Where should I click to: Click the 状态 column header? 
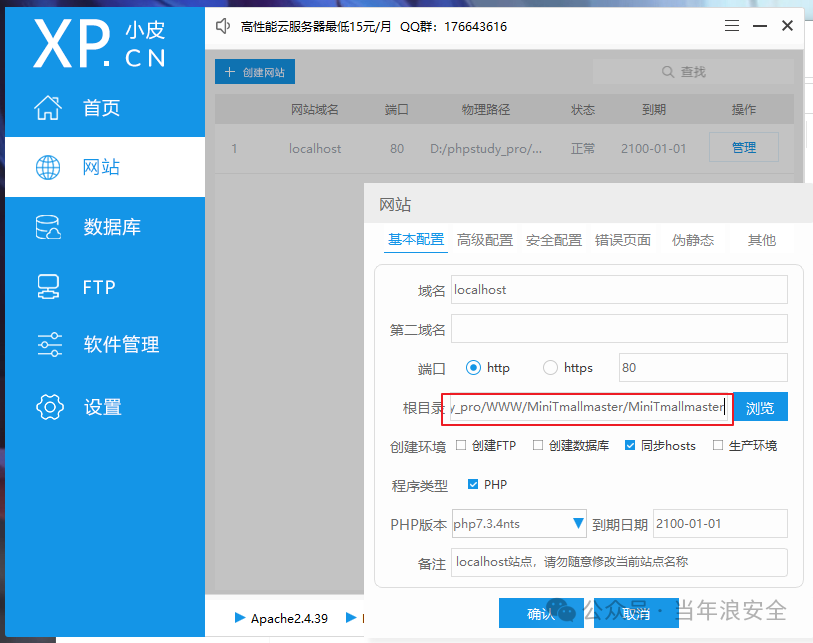[x=583, y=109]
